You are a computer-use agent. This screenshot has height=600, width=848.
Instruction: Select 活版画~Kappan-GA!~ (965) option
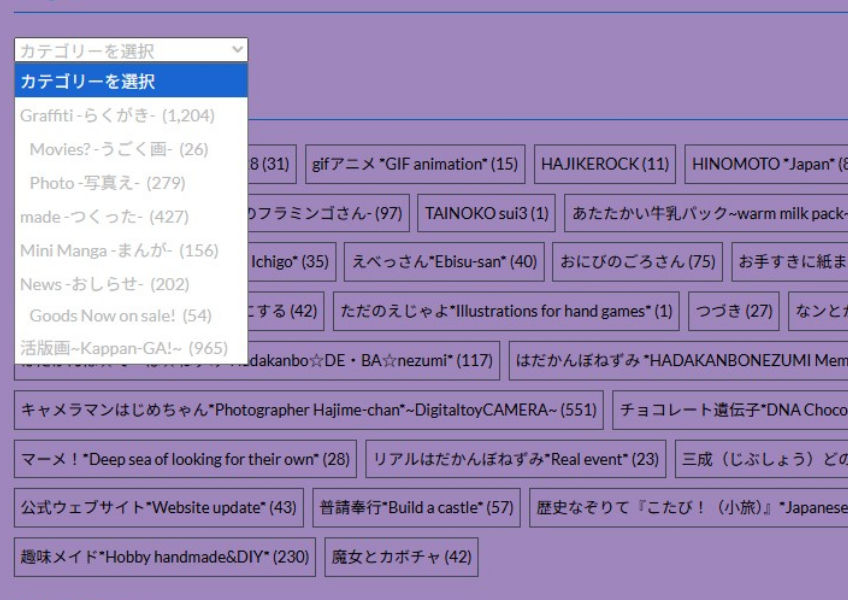point(131,348)
